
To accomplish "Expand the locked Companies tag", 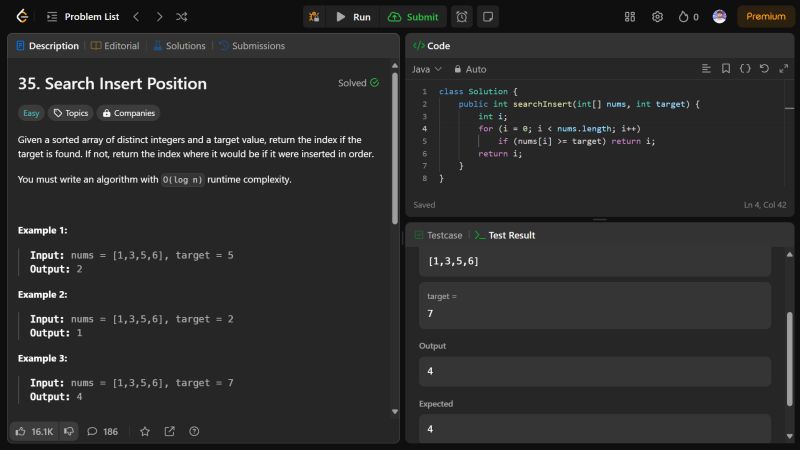I will (x=129, y=113).
